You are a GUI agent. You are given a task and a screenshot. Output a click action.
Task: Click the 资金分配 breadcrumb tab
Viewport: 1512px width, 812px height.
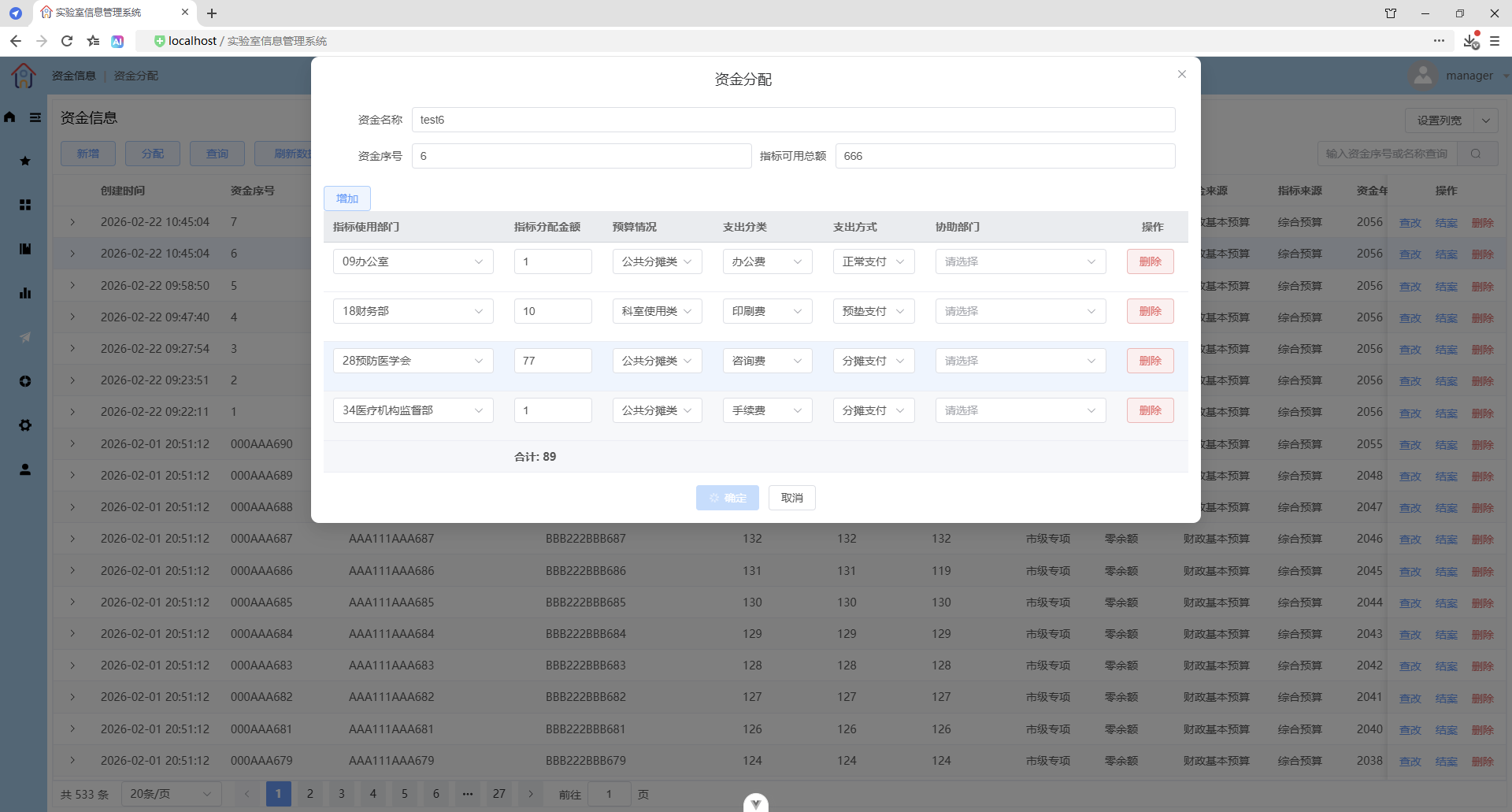pos(136,76)
